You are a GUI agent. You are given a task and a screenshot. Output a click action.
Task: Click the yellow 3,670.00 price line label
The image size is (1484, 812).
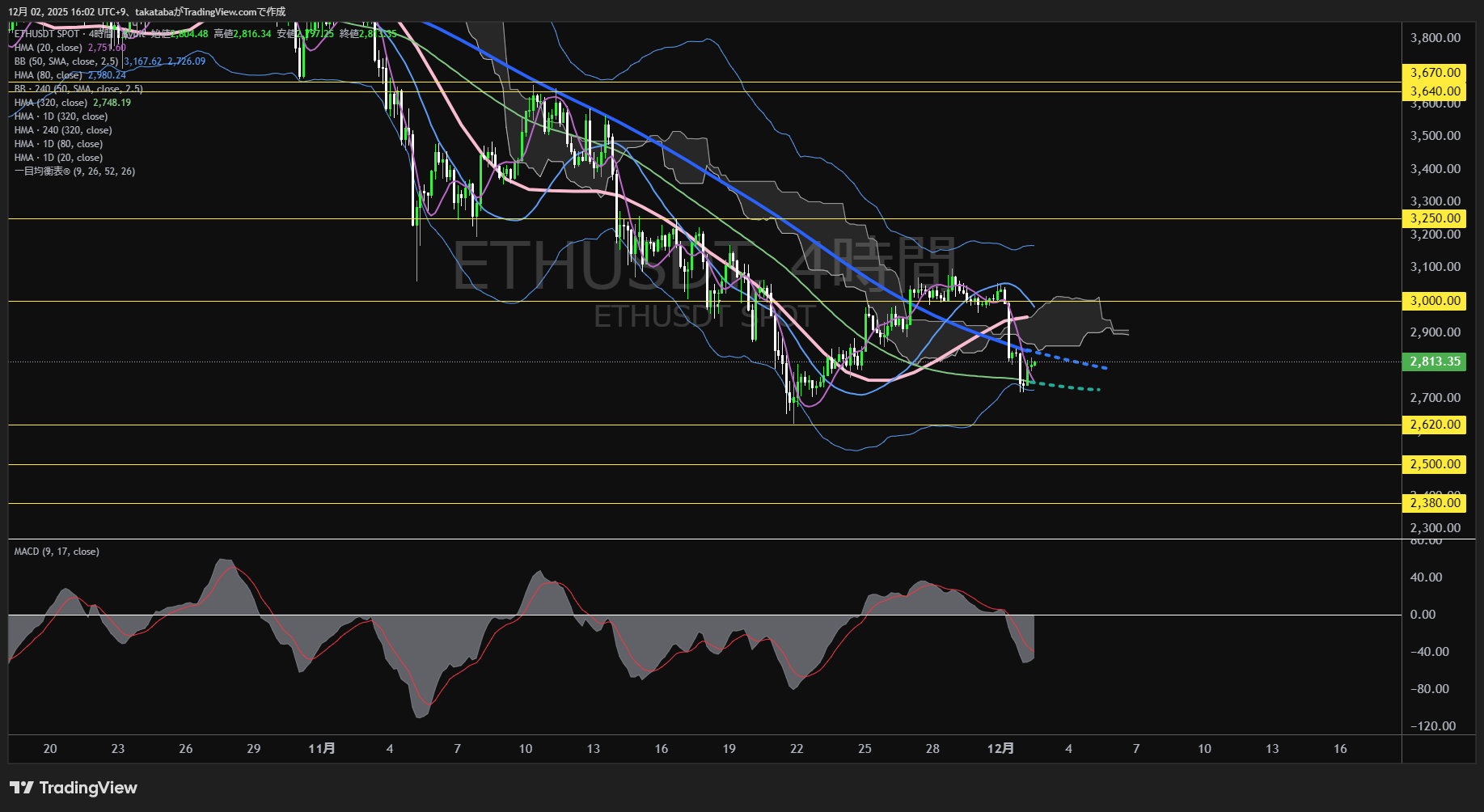(1435, 73)
